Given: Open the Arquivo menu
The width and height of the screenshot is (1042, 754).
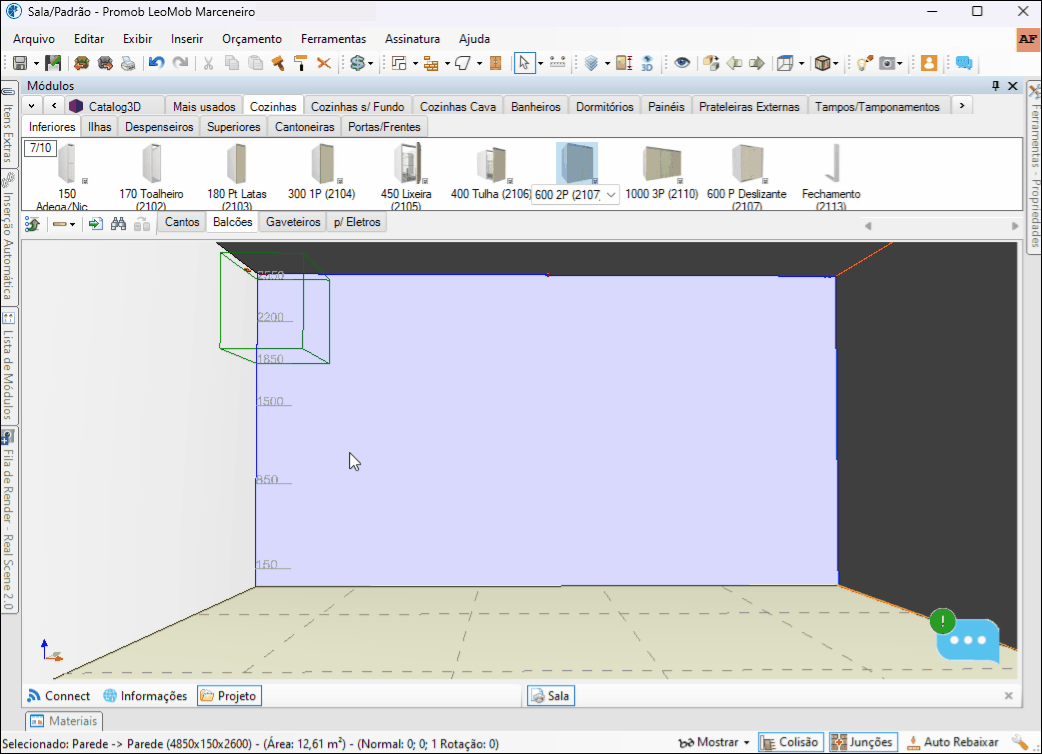Looking at the screenshot, I should tap(34, 39).
